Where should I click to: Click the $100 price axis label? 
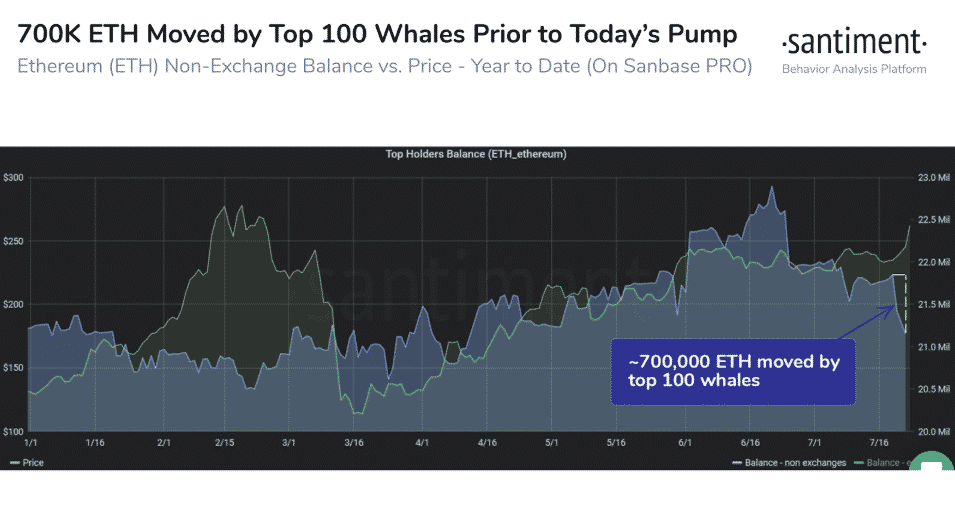tap(13, 432)
